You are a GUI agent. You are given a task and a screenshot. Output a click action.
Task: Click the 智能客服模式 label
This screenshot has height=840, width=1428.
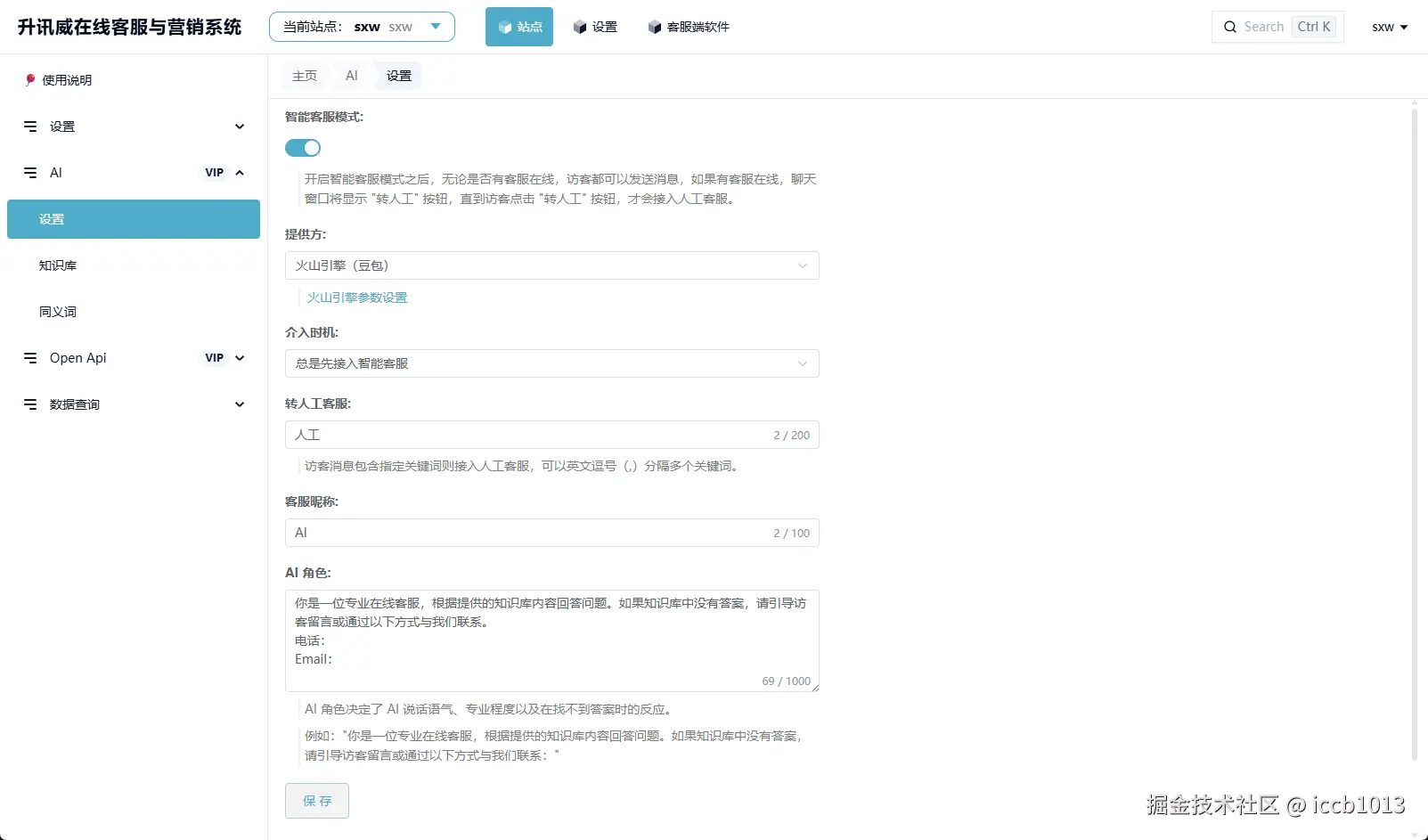point(324,117)
